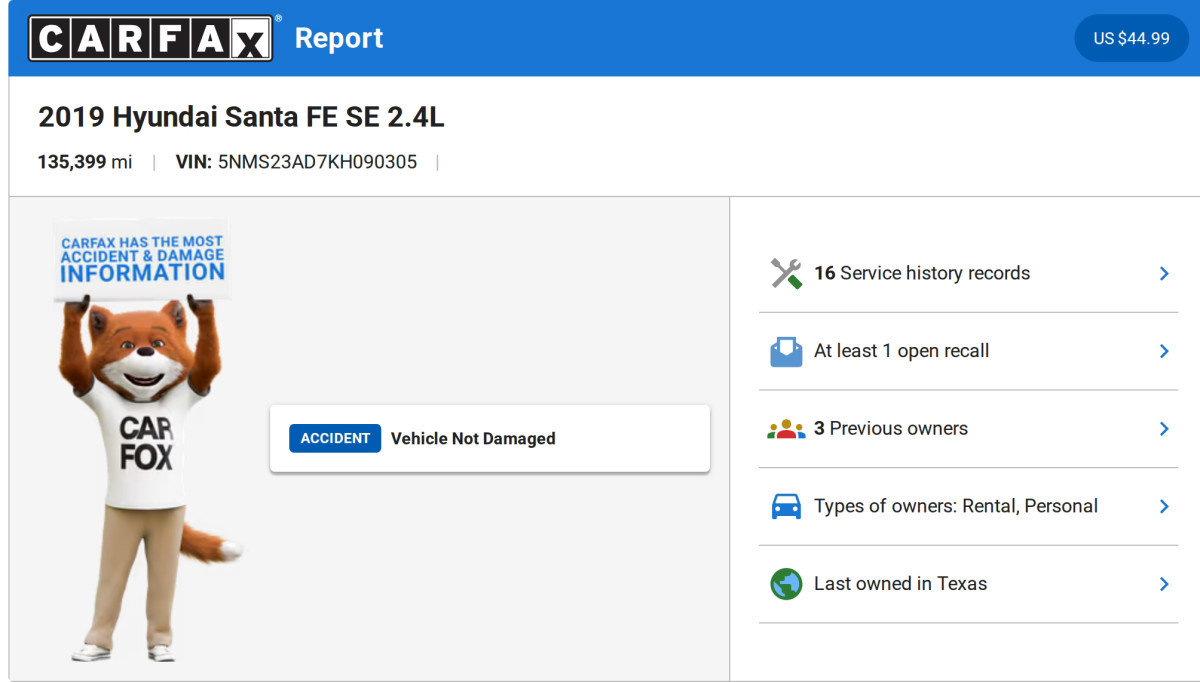Click the blue ACCIDENT badge
This screenshot has height=682, width=1200.
tap(334, 438)
